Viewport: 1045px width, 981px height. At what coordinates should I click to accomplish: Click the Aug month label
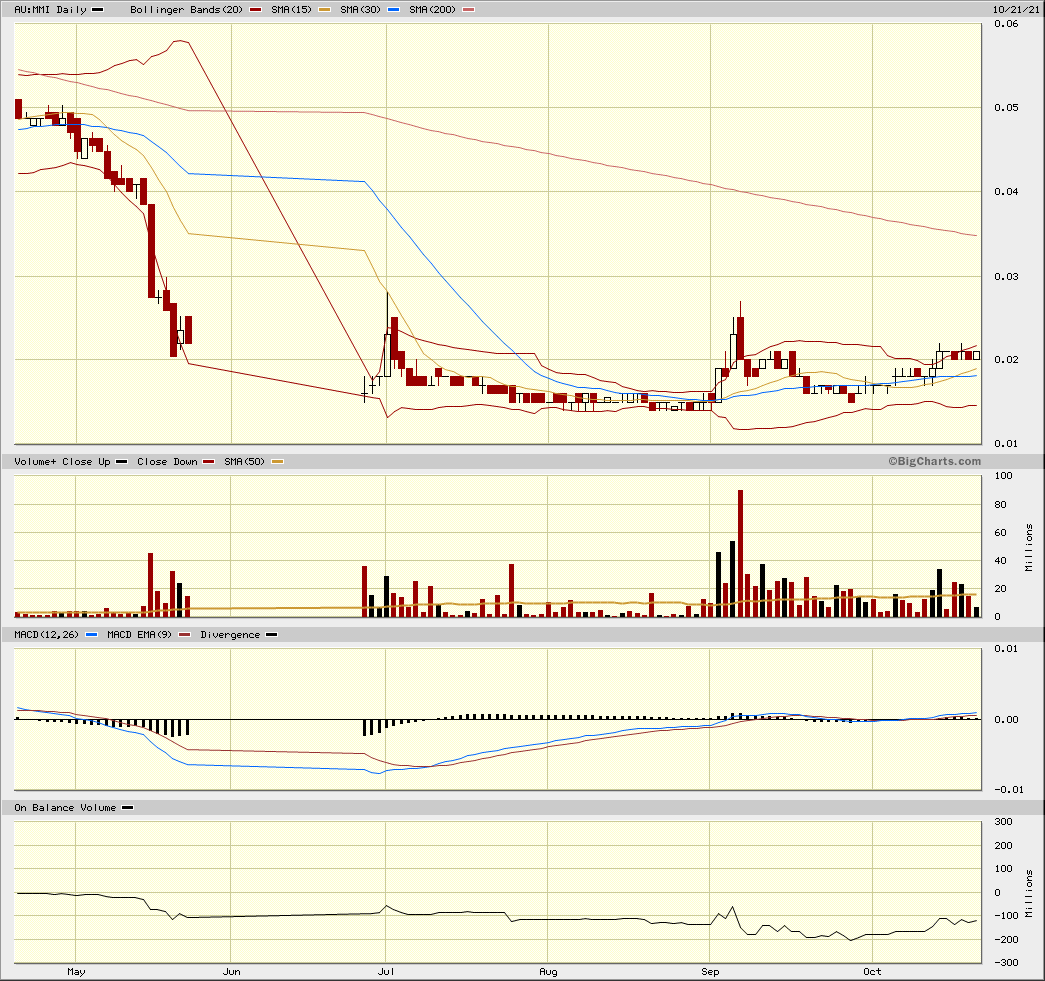548,972
